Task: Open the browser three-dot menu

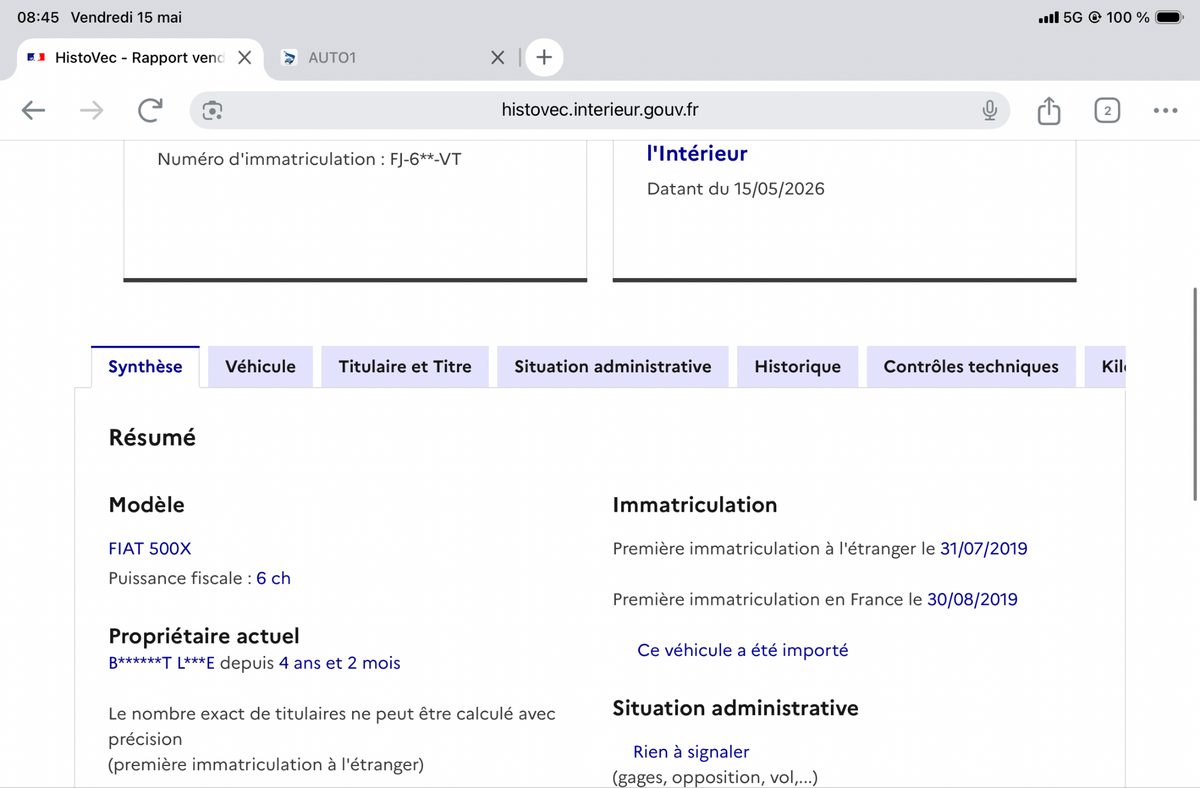Action: pyautogui.click(x=1165, y=110)
